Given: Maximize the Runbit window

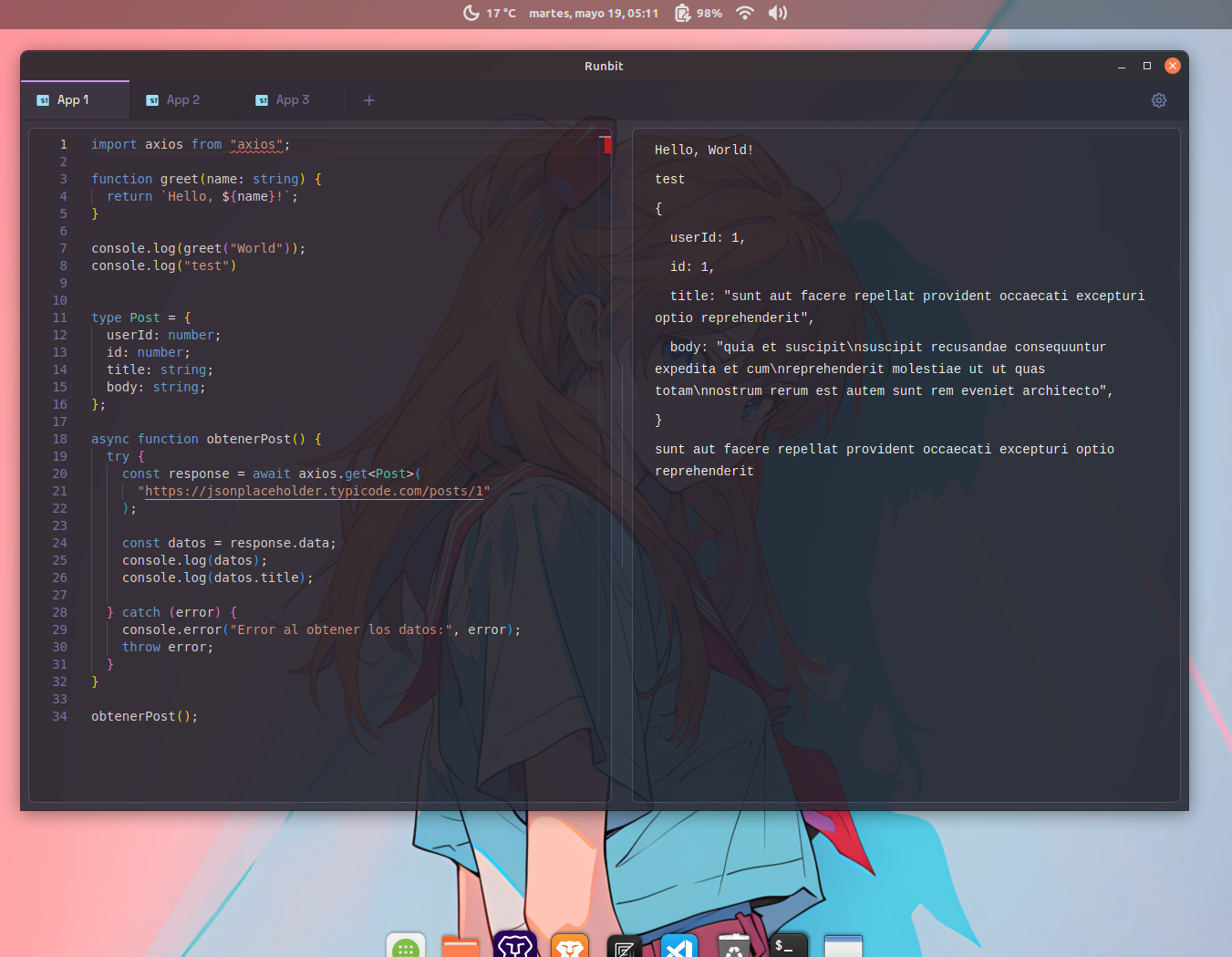Looking at the screenshot, I should 1147,66.
